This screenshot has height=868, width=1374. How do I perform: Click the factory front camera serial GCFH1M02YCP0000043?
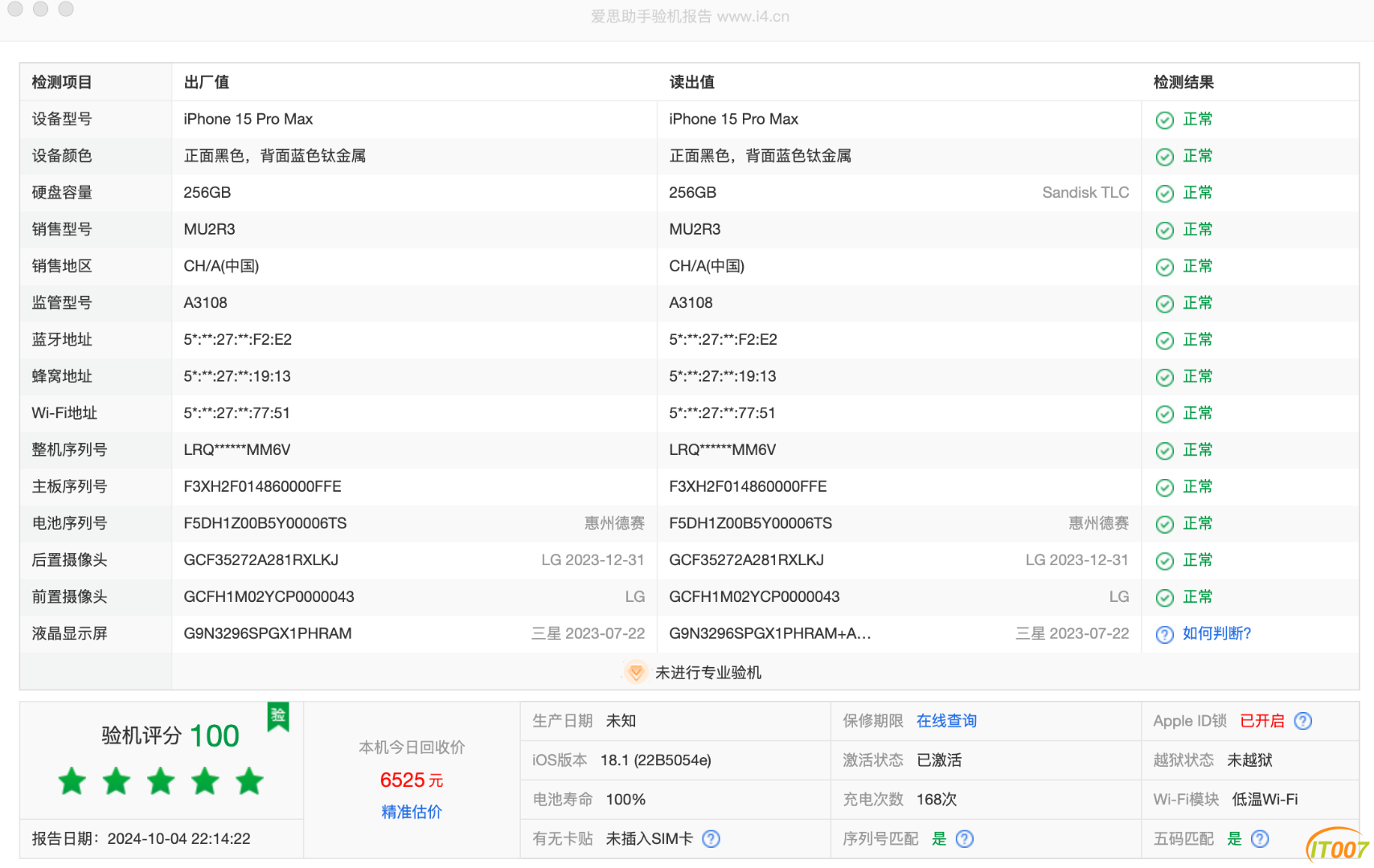(x=269, y=596)
